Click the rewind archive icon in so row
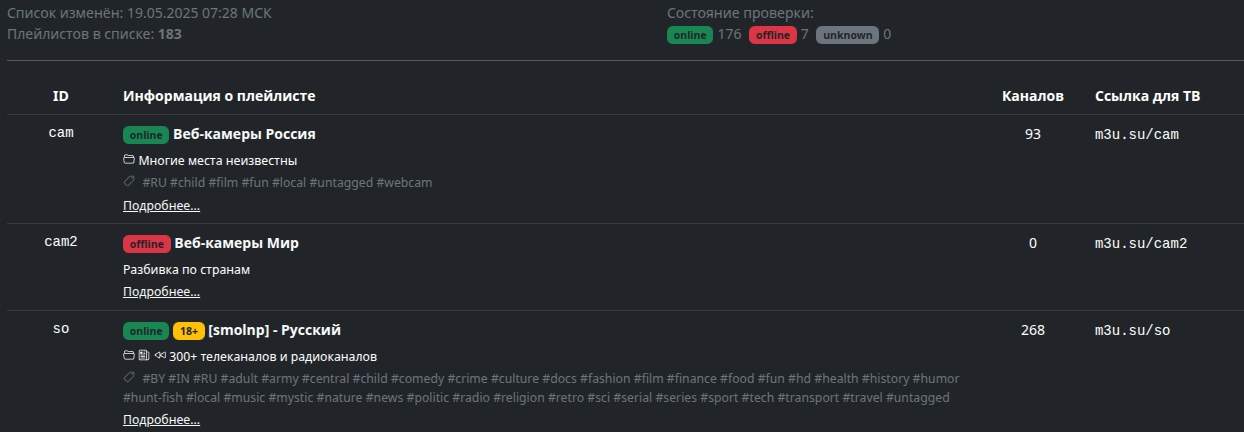Image resolution: width=1244 pixels, height=432 pixels. (160, 356)
